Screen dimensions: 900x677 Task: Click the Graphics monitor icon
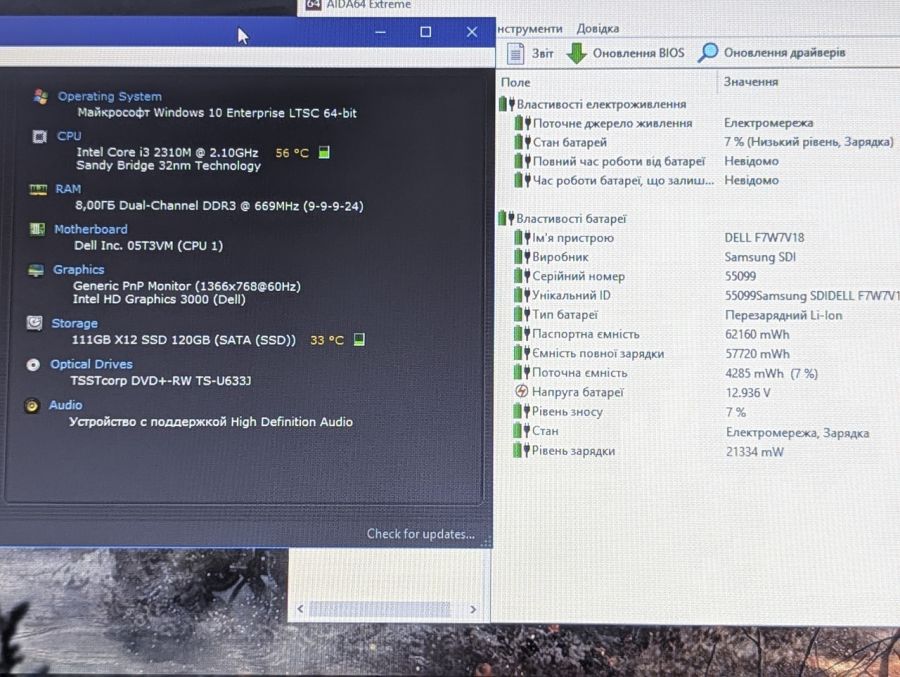click(x=36, y=270)
